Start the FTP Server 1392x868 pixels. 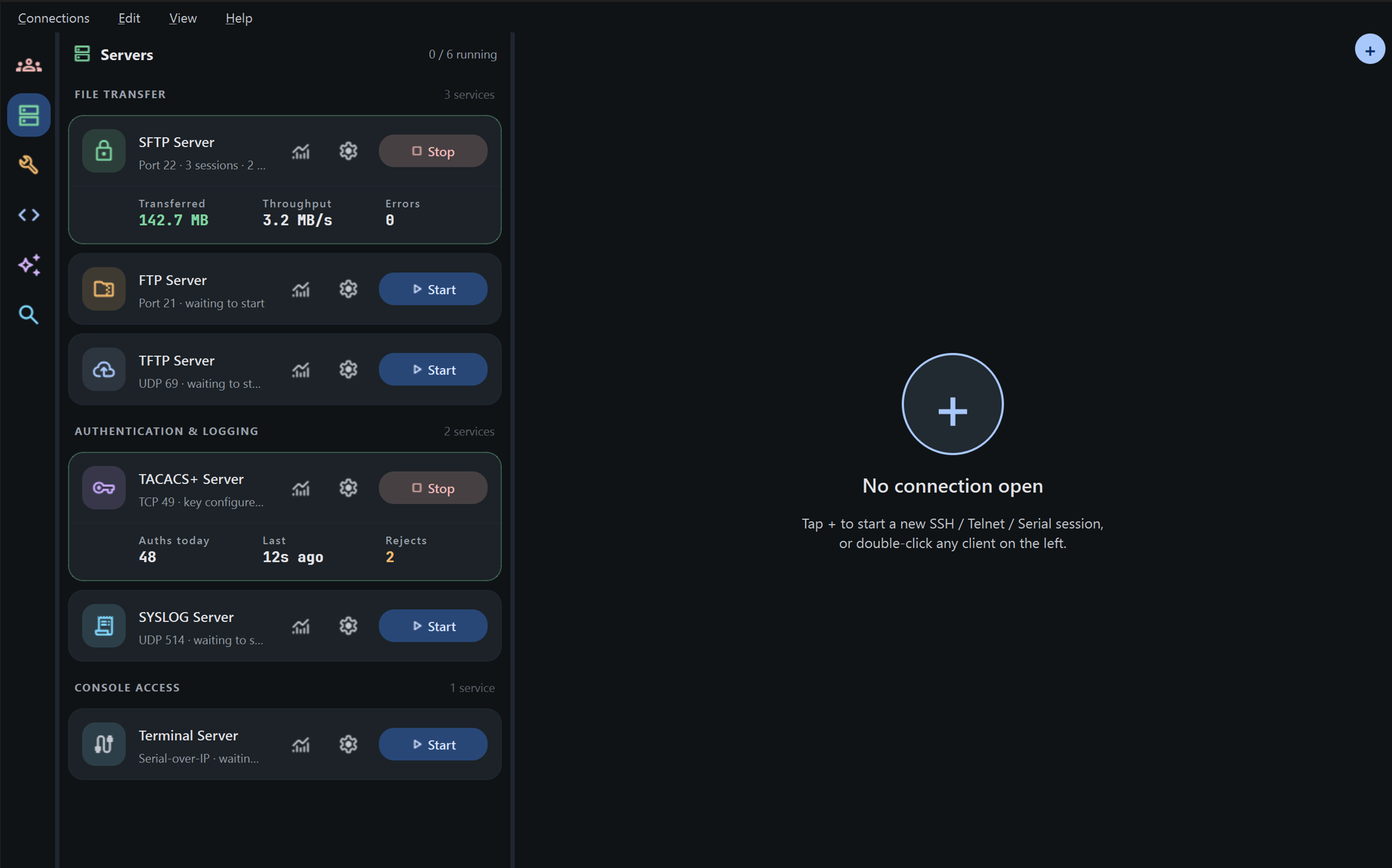tap(433, 289)
